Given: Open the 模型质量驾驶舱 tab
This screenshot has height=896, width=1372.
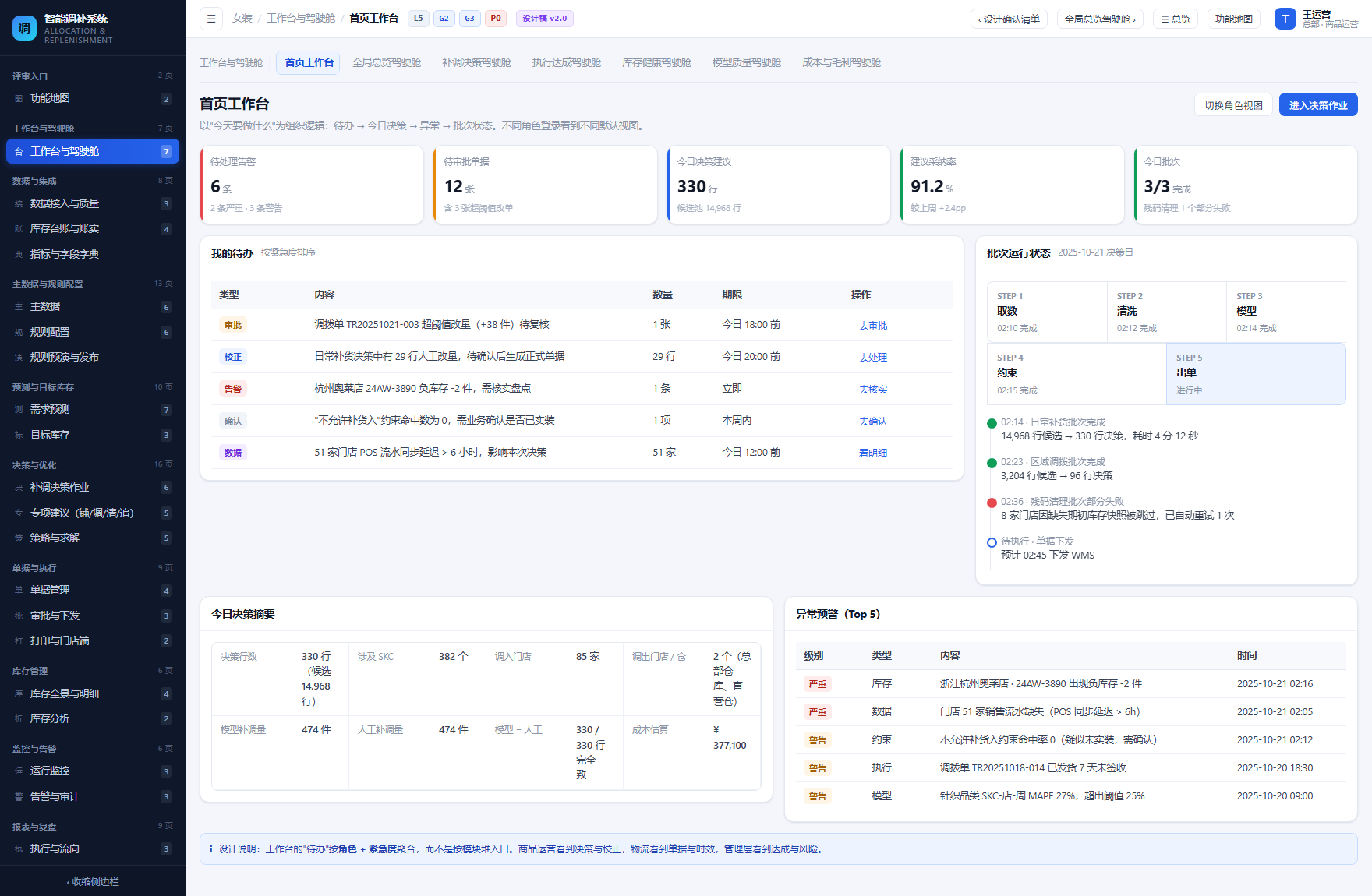Looking at the screenshot, I should click(x=747, y=62).
